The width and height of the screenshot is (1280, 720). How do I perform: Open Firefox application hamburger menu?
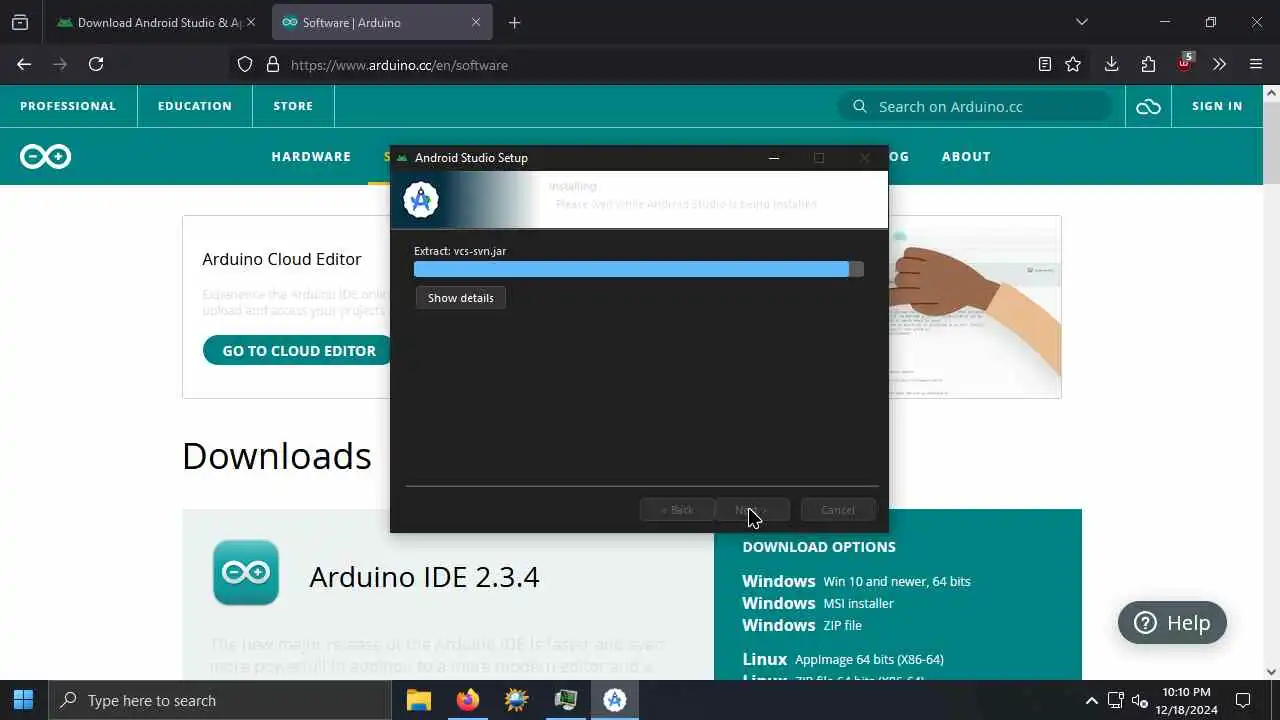click(1256, 64)
